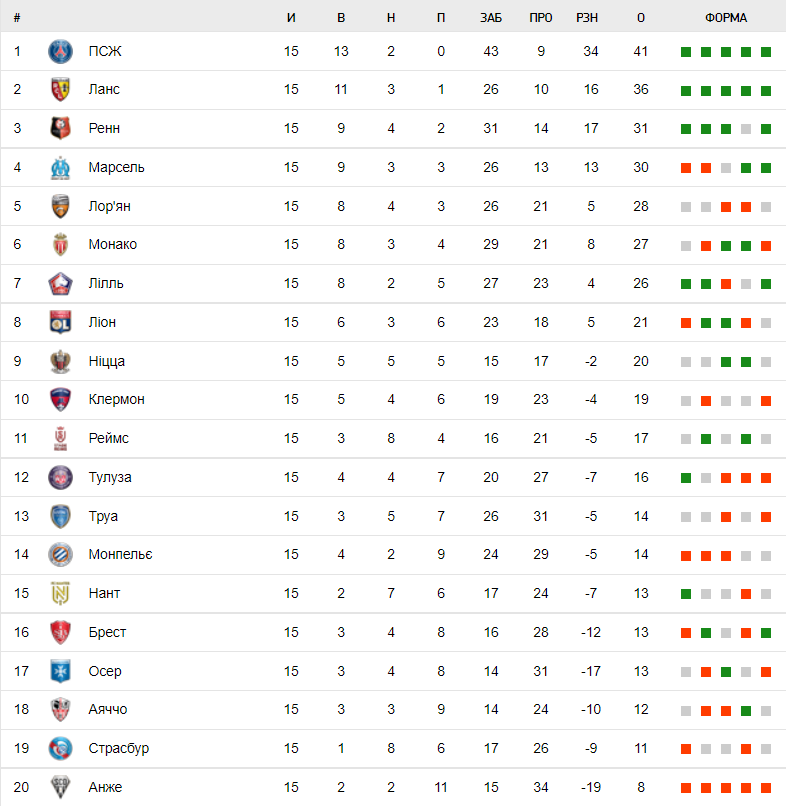This screenshot has width=786, height=806.
Task: Click Анже's first red form square
Action: coord(686,788)
